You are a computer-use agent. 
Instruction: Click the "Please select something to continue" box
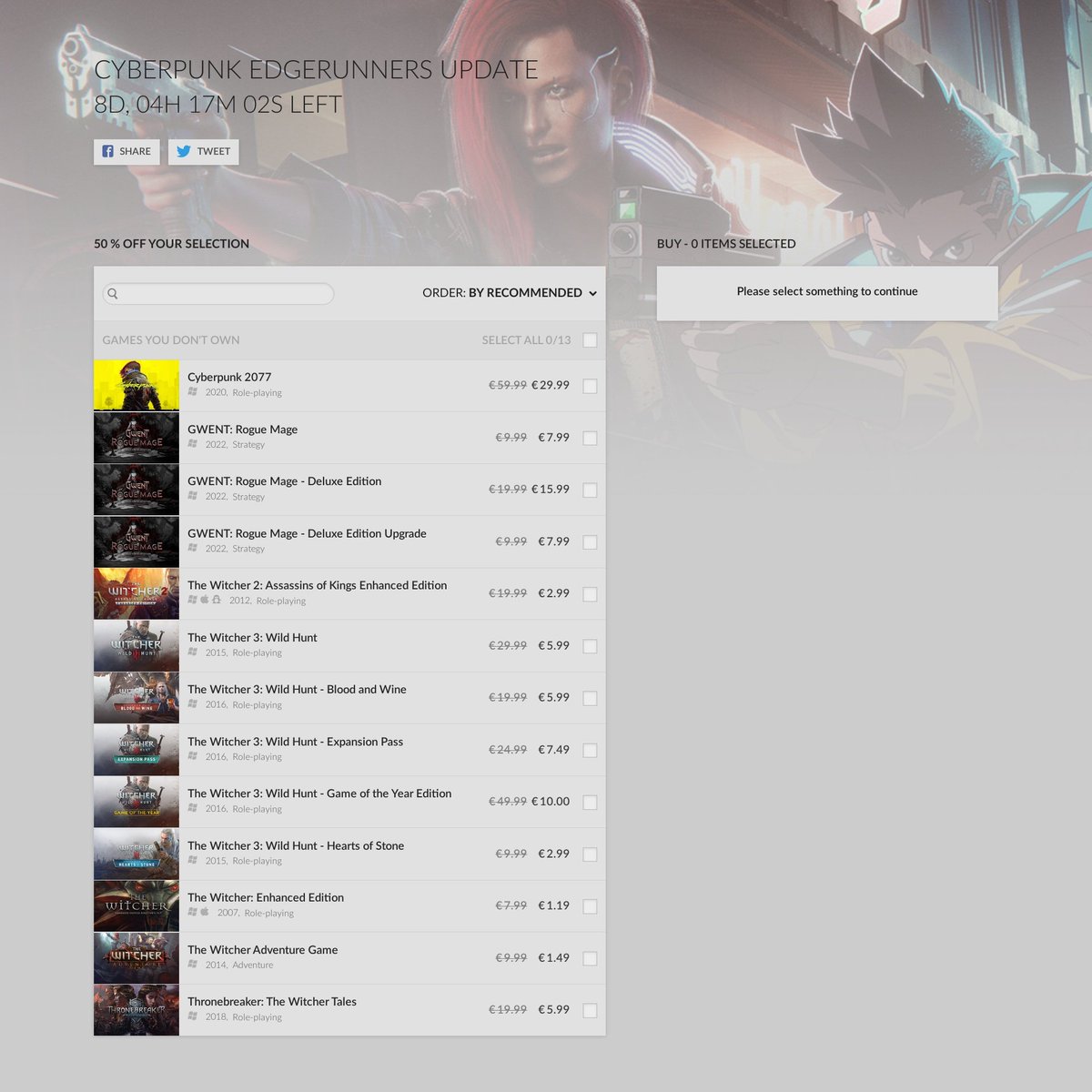coord(827,292)
